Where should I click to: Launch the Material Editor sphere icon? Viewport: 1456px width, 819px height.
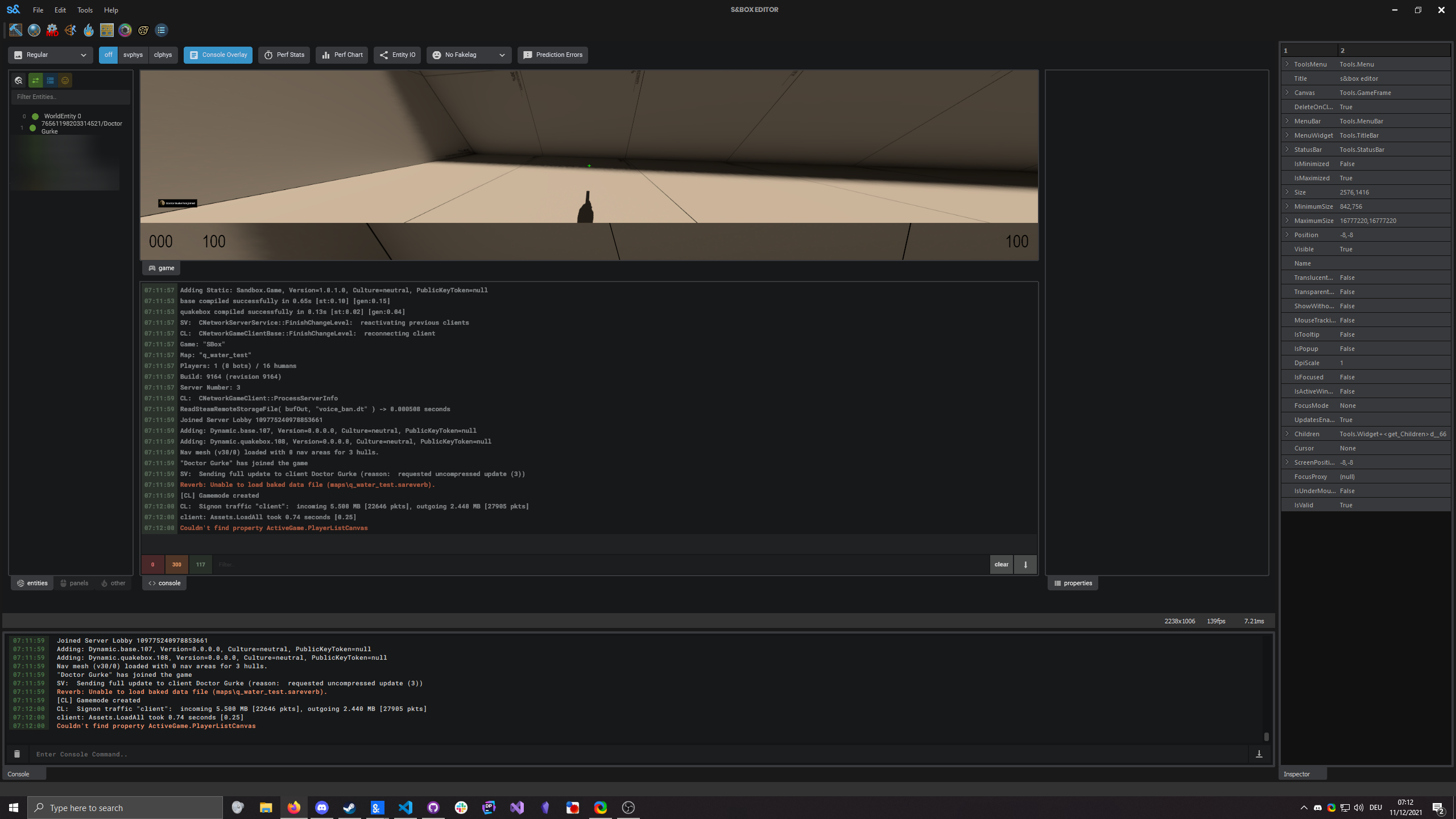tap(34, 30)
